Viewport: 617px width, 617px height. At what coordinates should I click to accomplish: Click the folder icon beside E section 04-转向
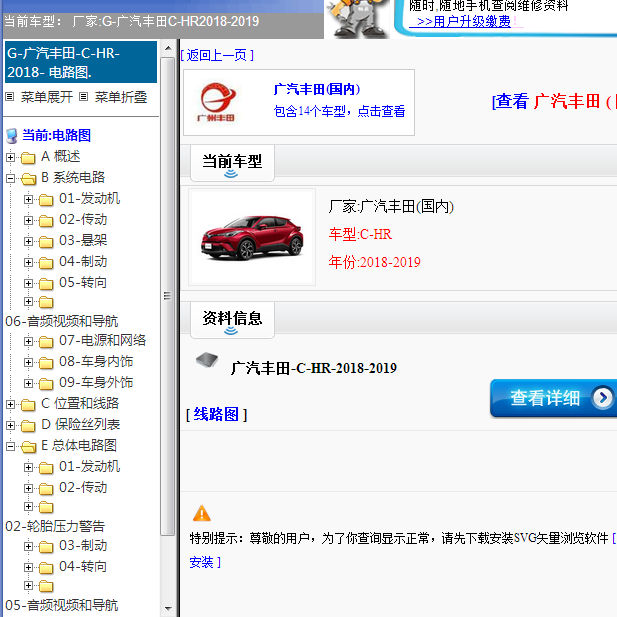[46, 567]
